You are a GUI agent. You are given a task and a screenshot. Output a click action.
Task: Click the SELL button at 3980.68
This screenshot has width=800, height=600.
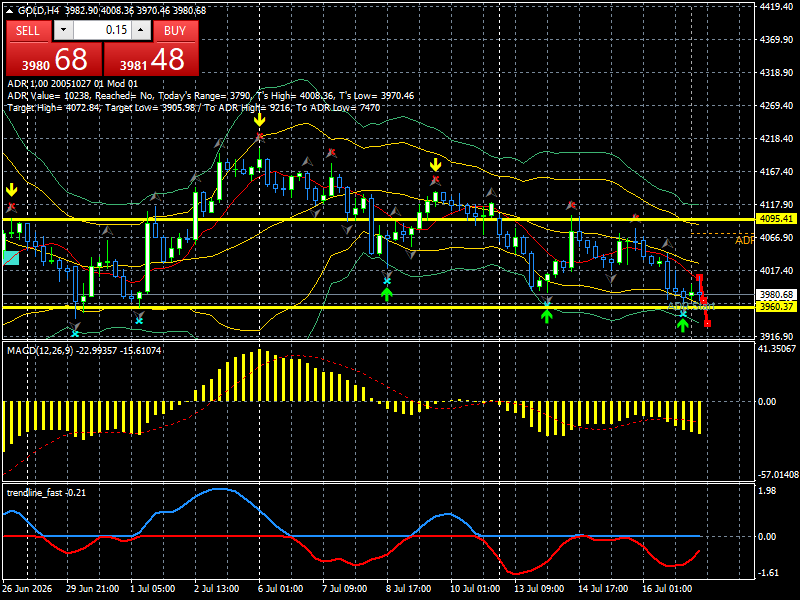(54, 48)
